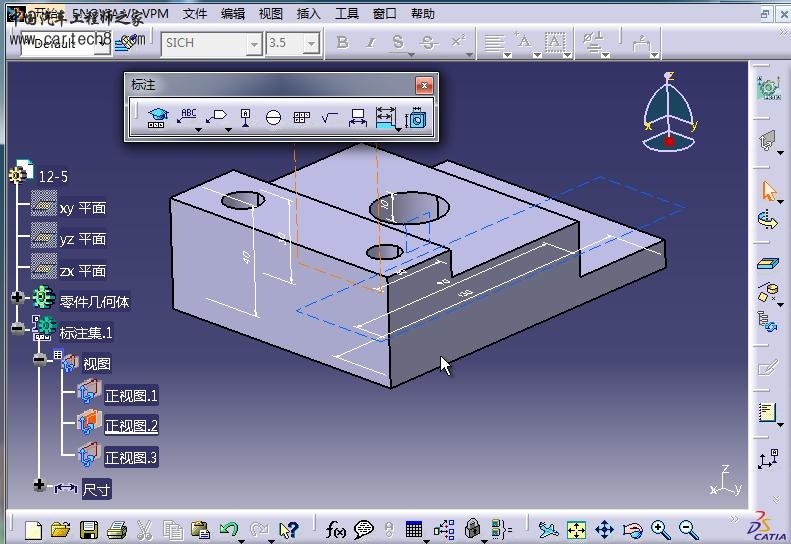The width and height of the screenshot is (791, 544).
Task: Expand the 尺寸 tree node
Action: tap(39, 485)
